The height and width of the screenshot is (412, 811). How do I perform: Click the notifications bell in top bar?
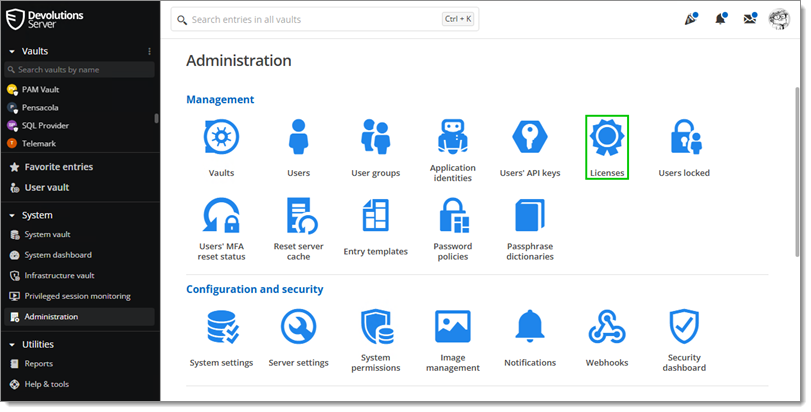(x=720, y=19)
